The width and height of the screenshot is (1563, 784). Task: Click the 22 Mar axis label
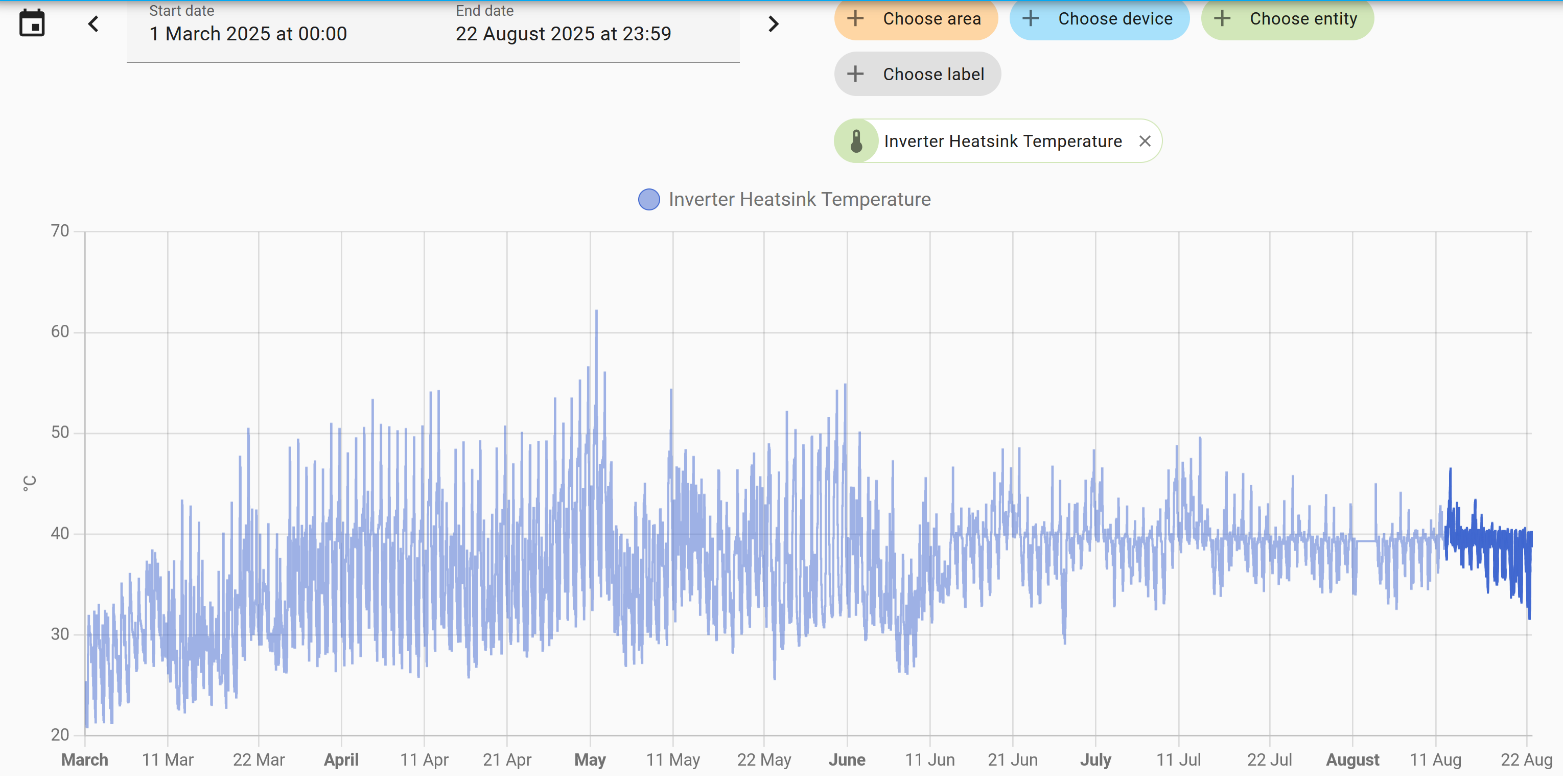259,760
